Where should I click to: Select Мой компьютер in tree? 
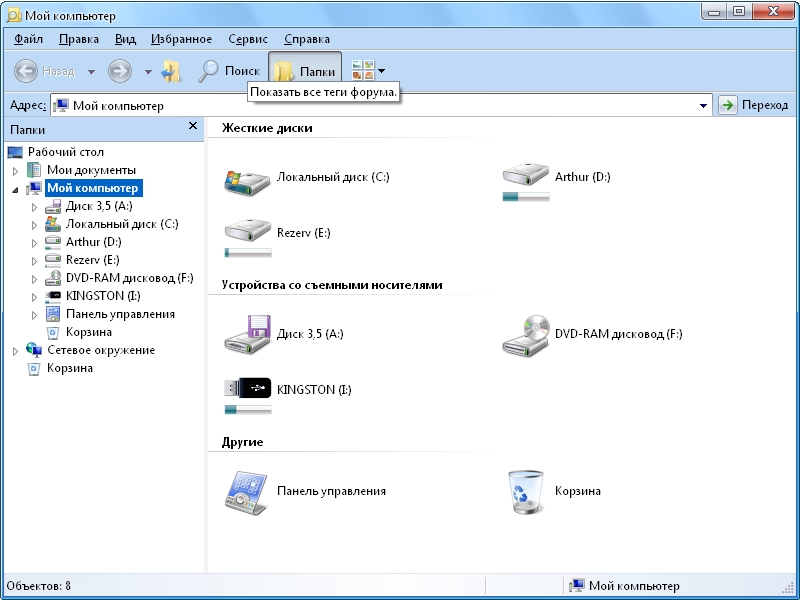[x=93, y=188]
